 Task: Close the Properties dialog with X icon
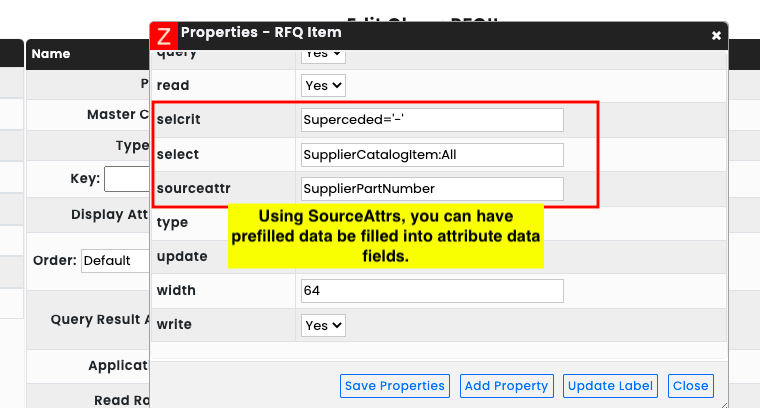716,35
